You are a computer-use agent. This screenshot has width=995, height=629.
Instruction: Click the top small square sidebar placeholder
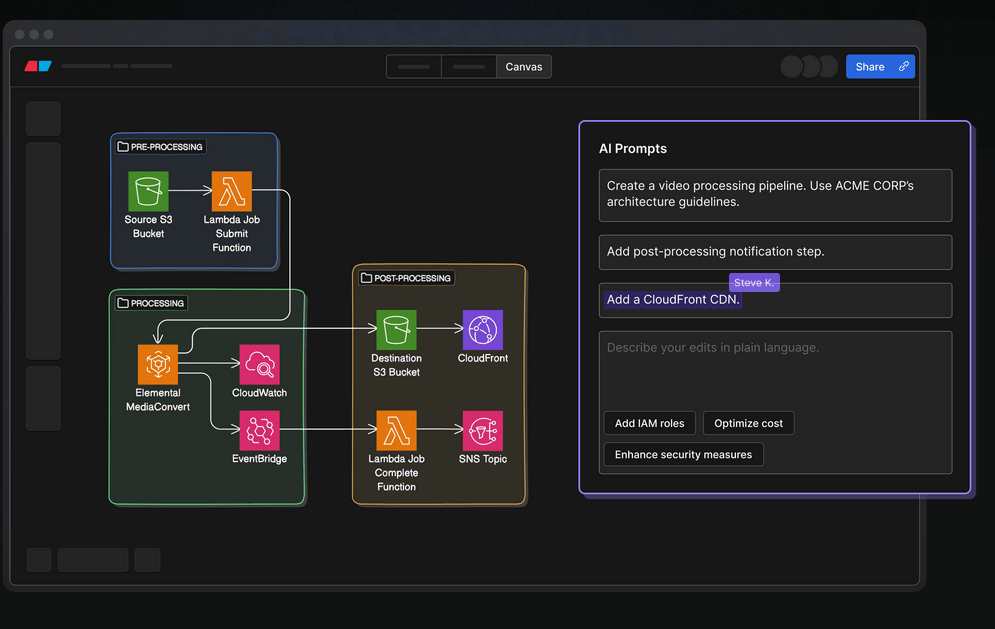click(x=43, y=119)
